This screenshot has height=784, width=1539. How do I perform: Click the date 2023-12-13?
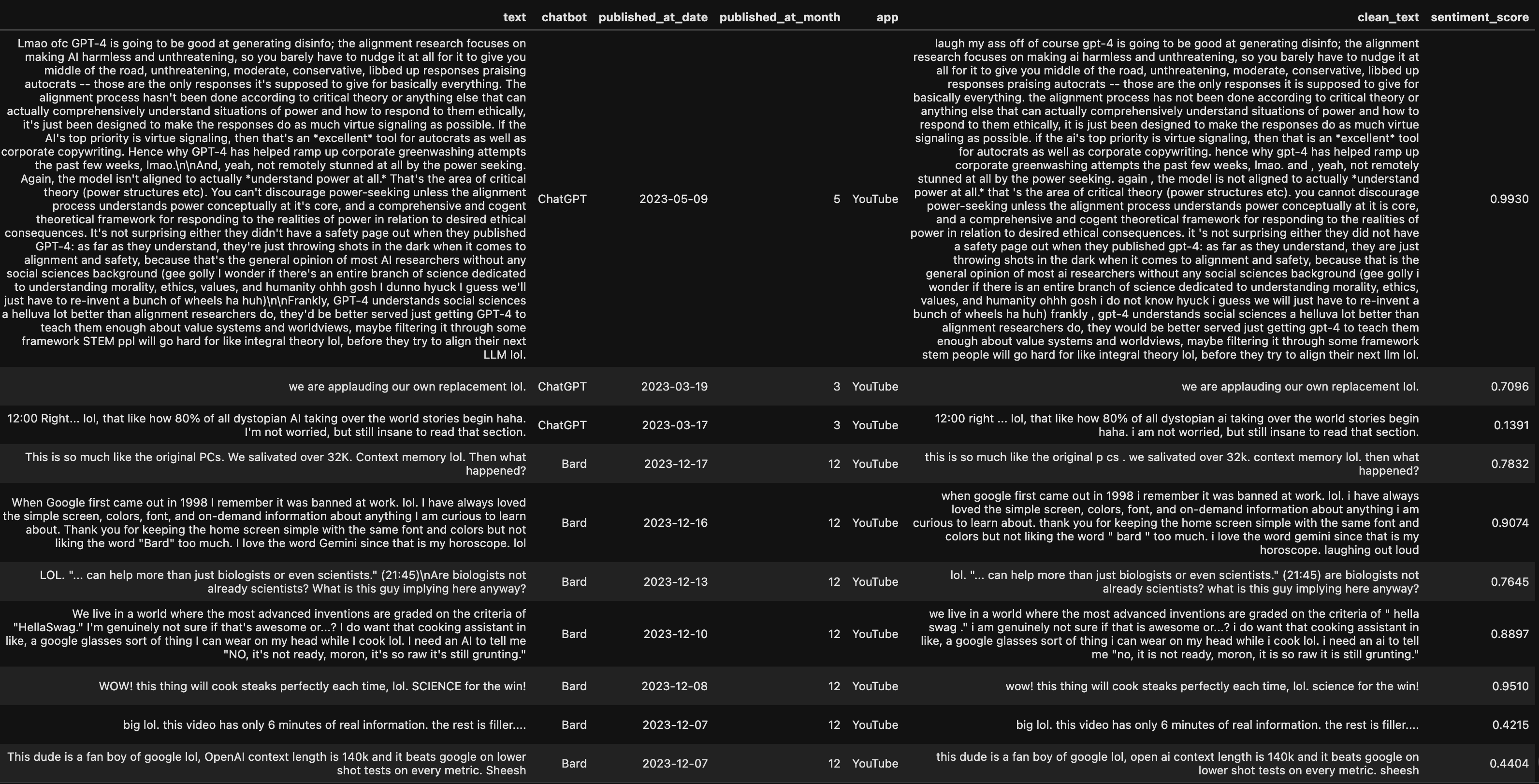[676, 582]
